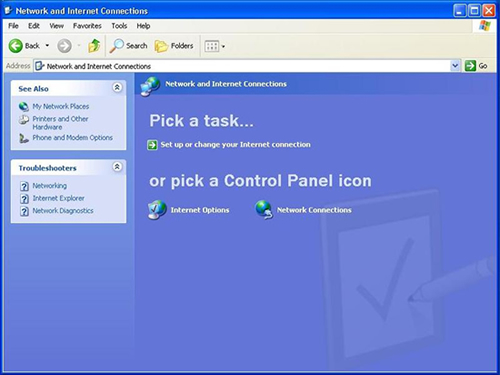Open the File menu
Viewport: 500px width, 375px height.
13,26
